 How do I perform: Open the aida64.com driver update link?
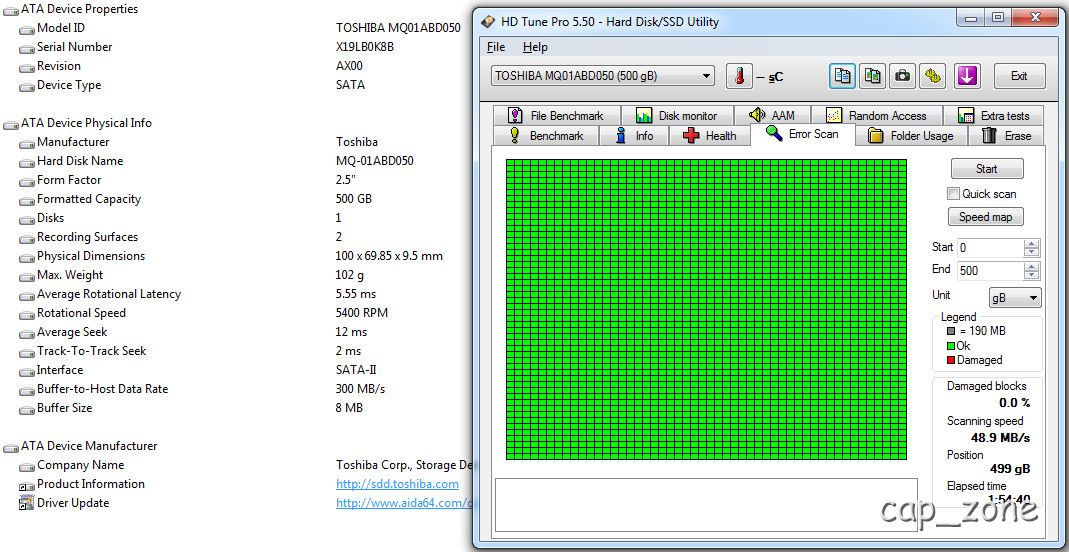pyautogui.click(x=404, y=503)
